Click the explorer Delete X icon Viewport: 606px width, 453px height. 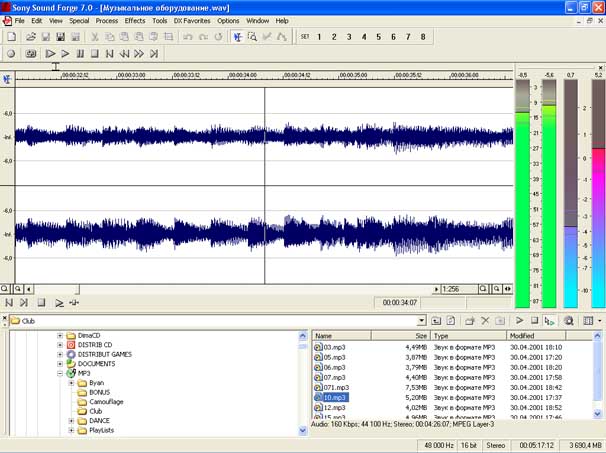pos(485,321)
